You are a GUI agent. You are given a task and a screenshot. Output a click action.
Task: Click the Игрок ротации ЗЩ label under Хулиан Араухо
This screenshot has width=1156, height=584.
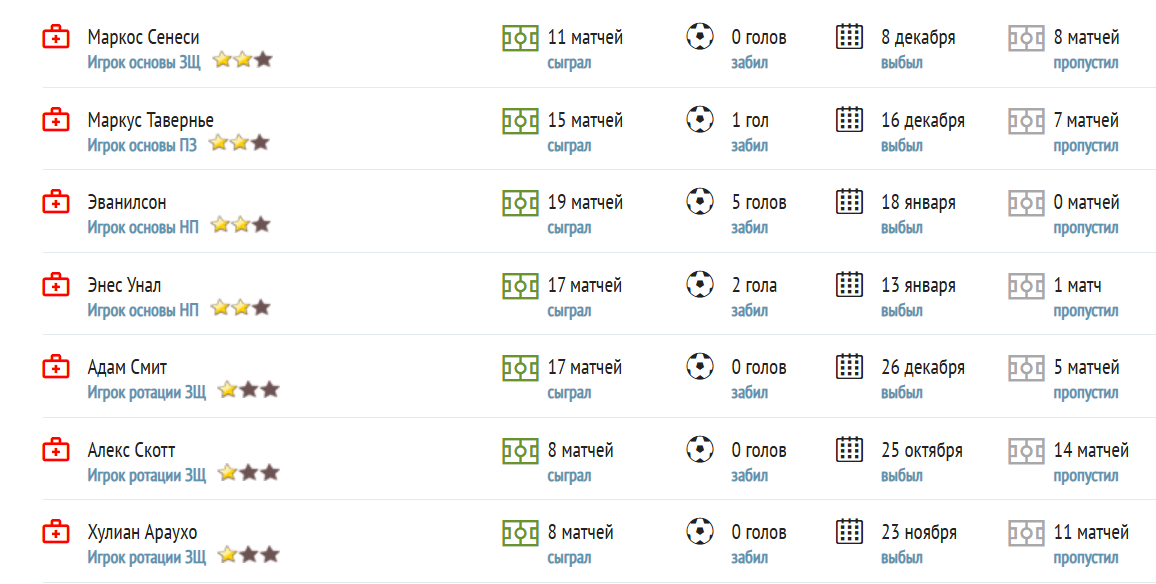click(147, 557)
